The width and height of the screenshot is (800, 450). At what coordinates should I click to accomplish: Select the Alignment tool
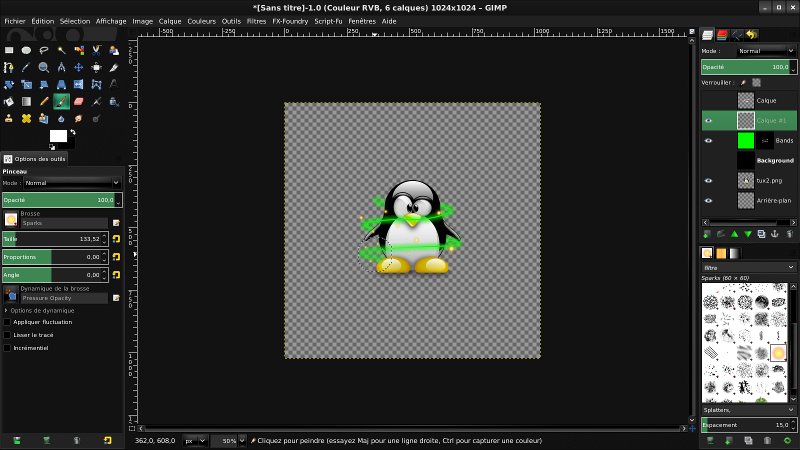[x=96, y=67]
